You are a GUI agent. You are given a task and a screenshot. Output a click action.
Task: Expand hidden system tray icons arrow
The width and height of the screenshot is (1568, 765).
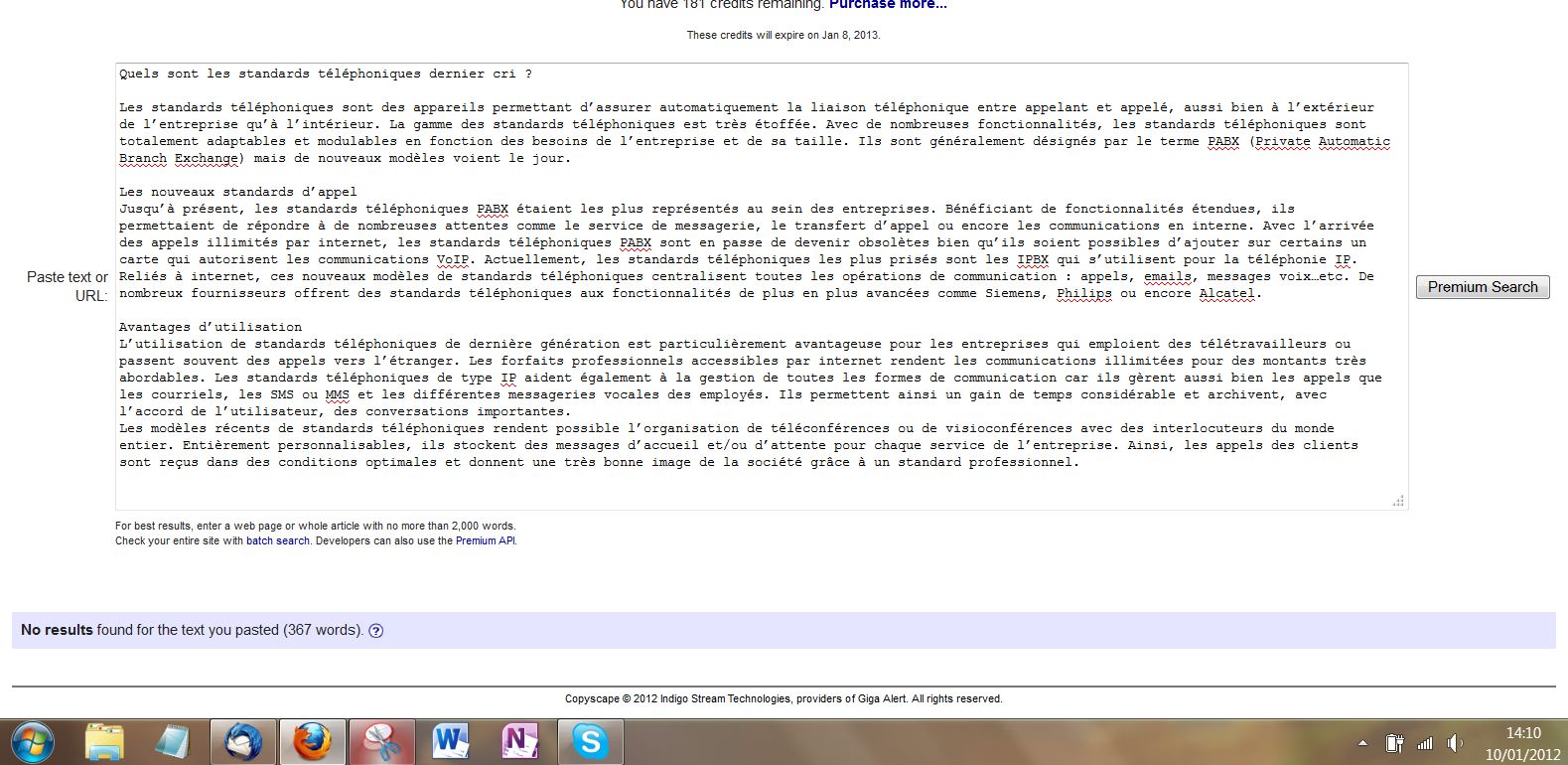[1362, 743]
